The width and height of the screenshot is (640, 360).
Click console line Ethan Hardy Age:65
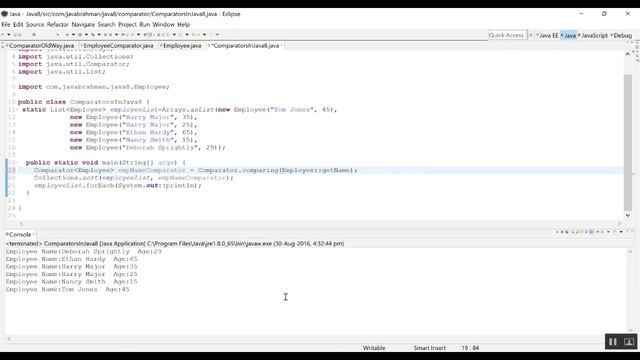click(71, 259)
